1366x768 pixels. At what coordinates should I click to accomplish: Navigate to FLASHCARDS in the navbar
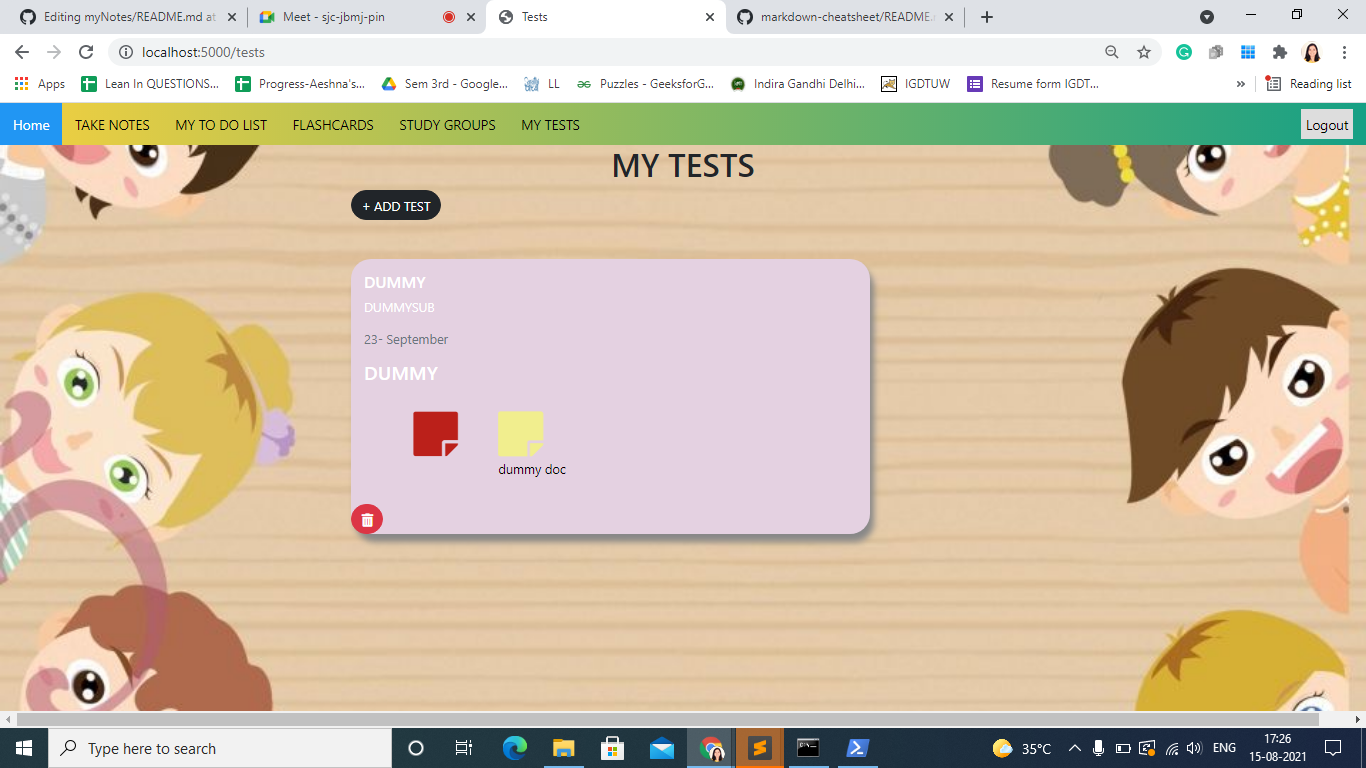[332, 124]
